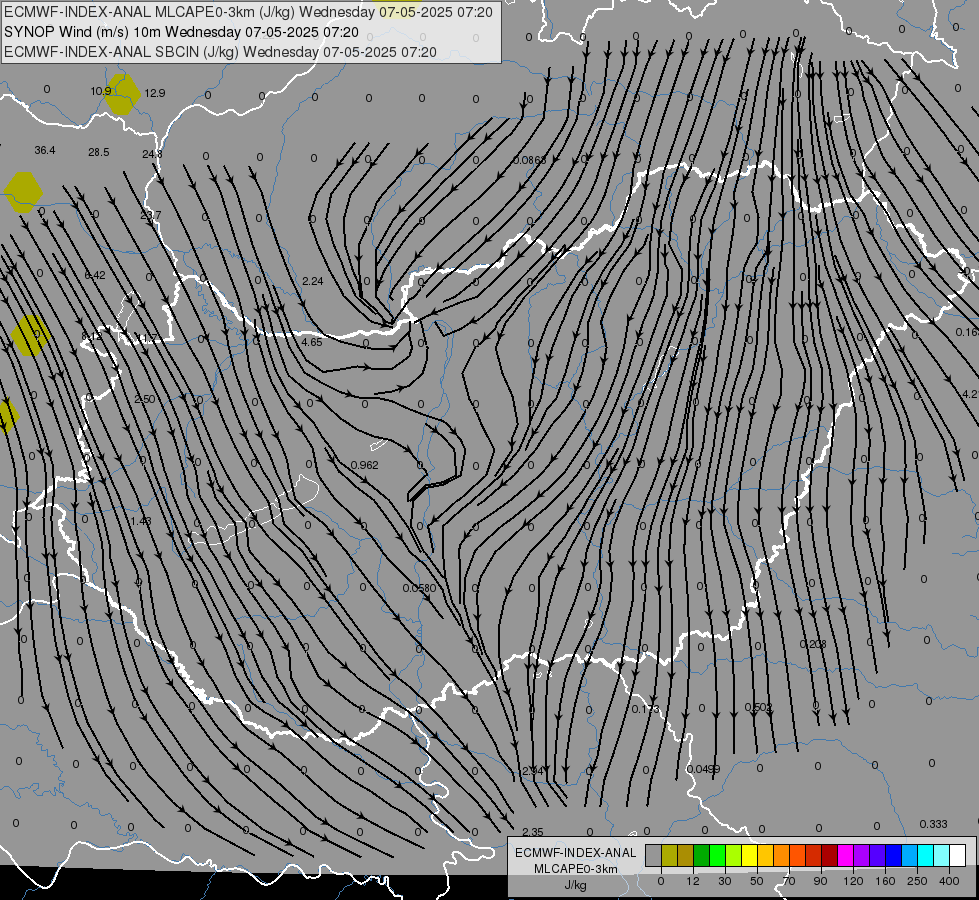Select the dark green legend swatch

pos(702,856)
